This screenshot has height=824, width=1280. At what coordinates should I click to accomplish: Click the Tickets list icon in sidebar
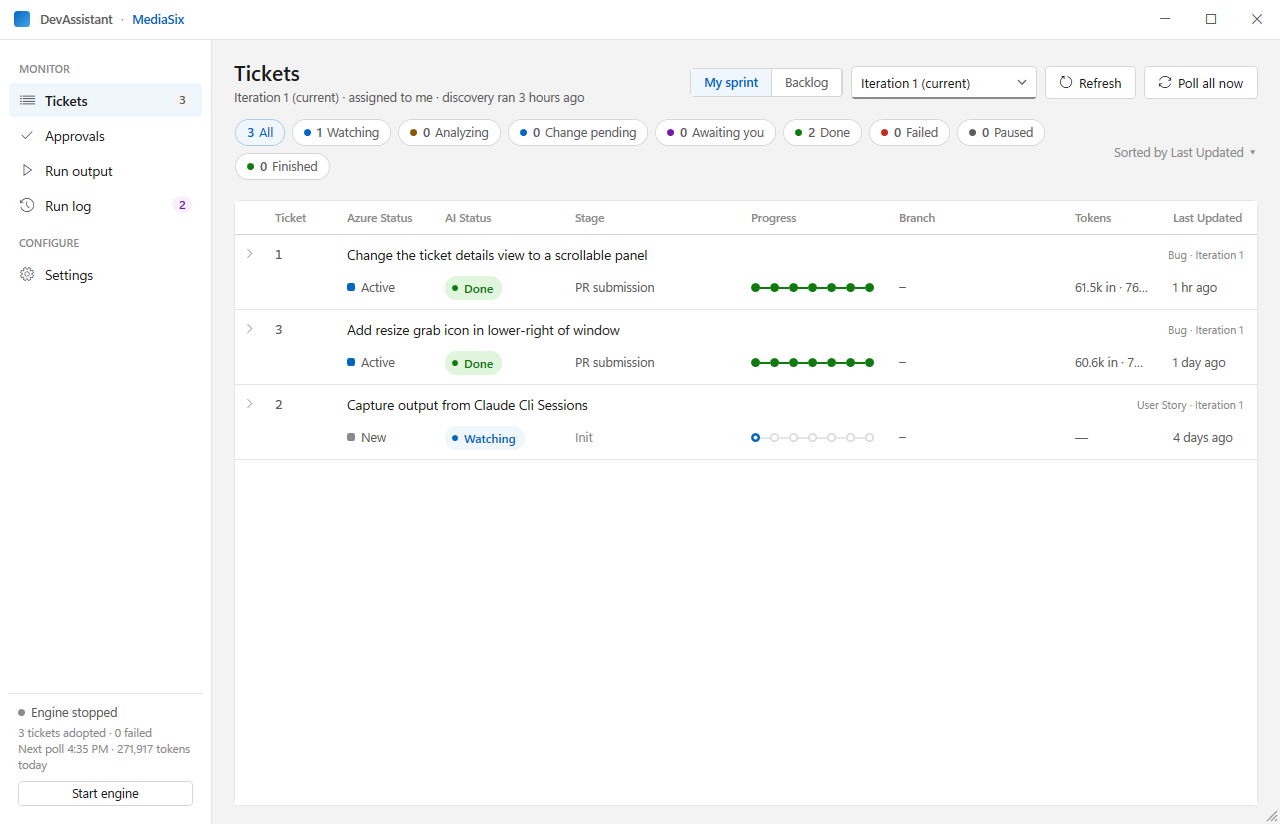[x=27, y=101]
